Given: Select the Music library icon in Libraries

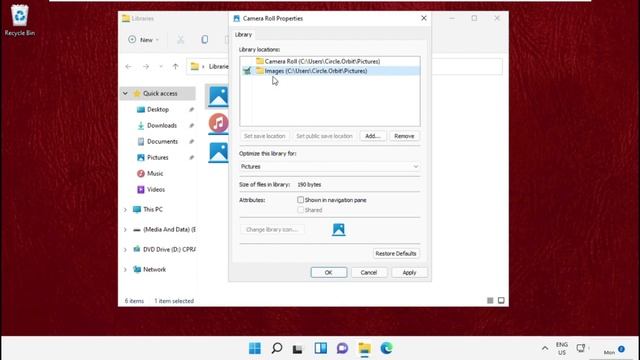Looking at the screenshot, I should point(218,123).
